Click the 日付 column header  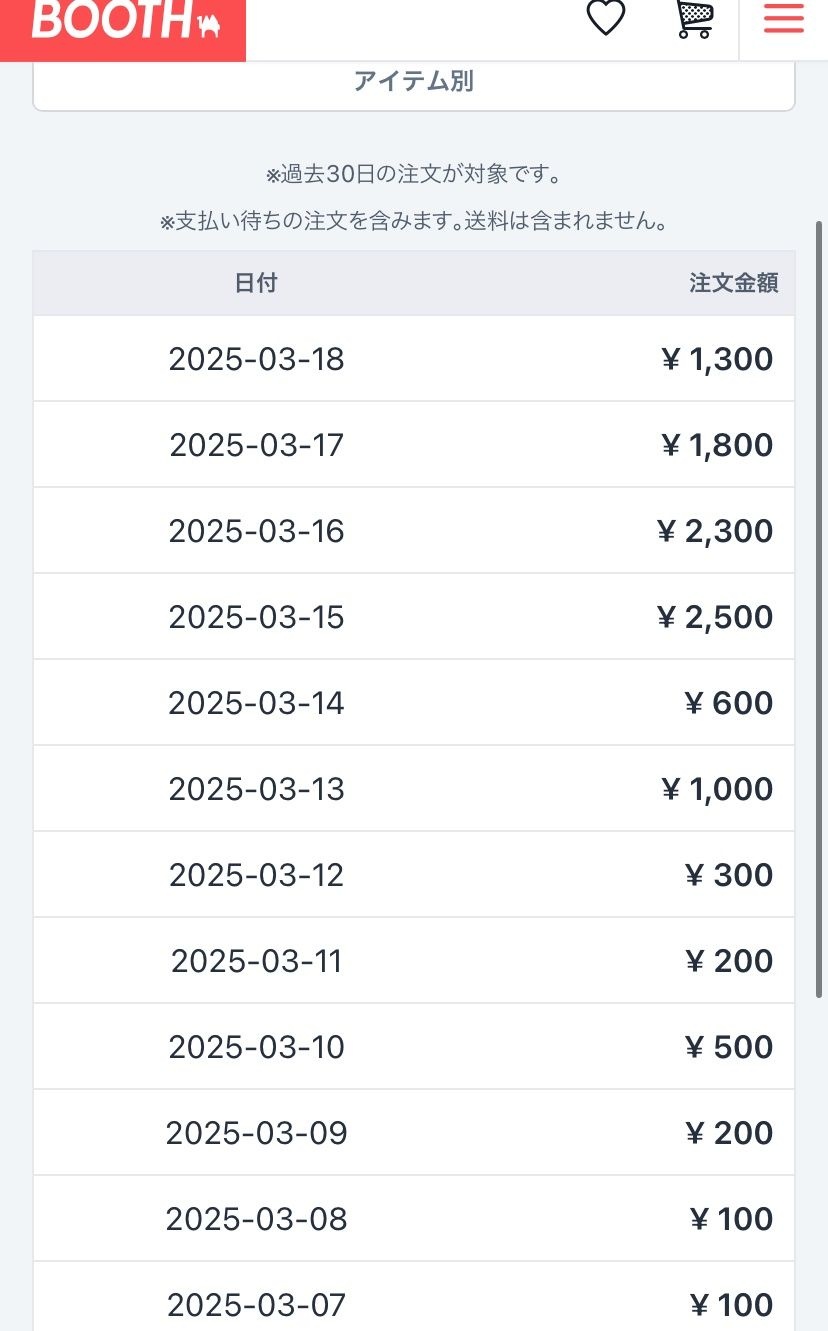256,283
